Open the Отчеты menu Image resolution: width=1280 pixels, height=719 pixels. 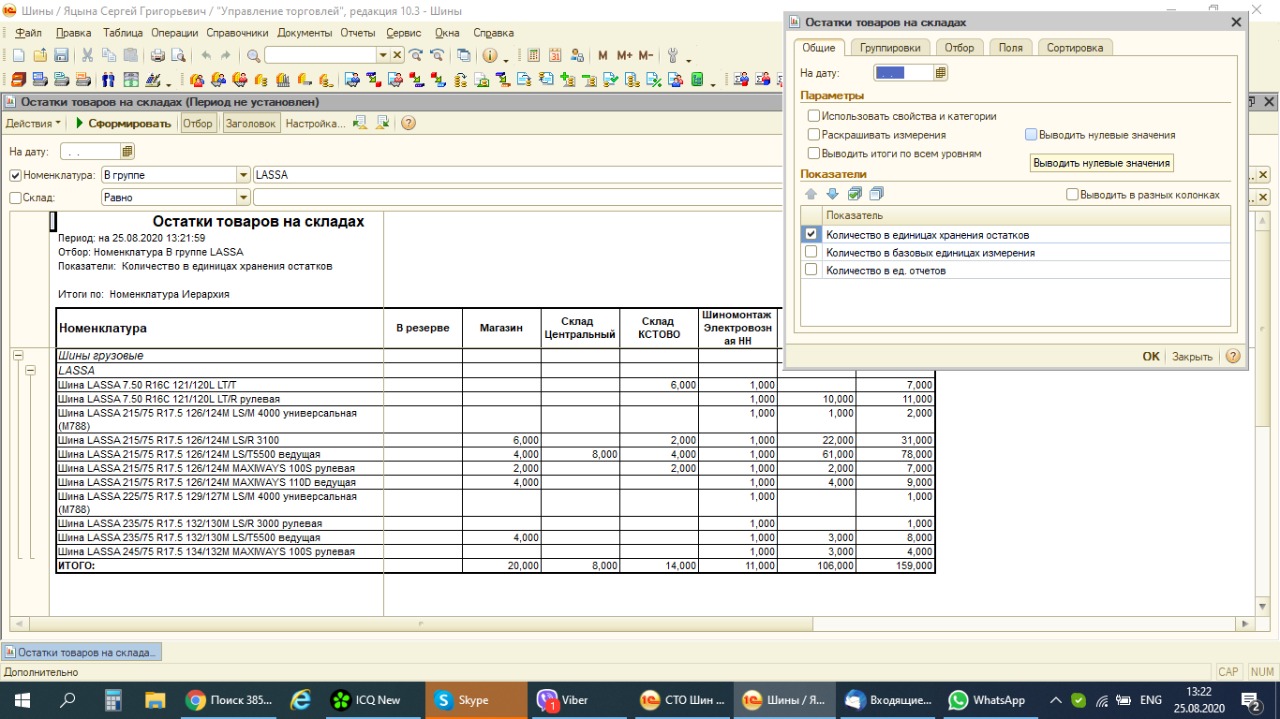357,33
